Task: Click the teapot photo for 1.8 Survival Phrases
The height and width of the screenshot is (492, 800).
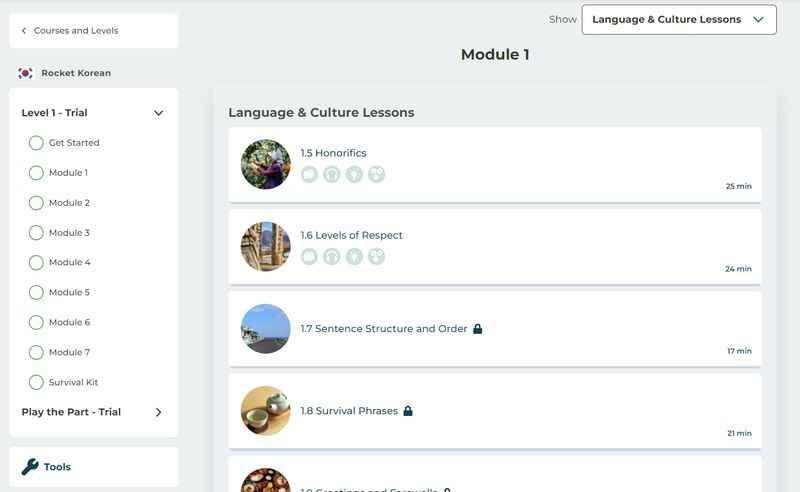Action: 266,411
